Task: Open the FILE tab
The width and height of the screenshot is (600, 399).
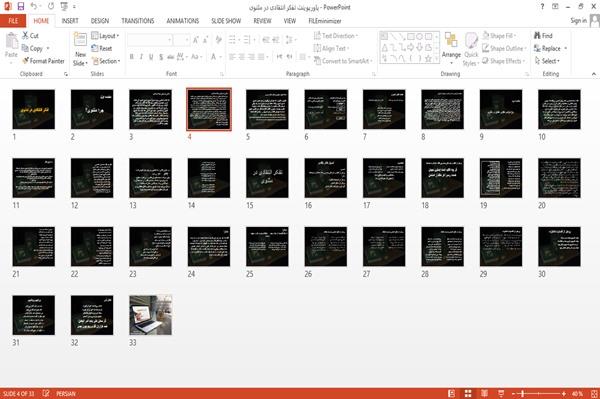Action: pyautogui.click(x=13, y=21)
